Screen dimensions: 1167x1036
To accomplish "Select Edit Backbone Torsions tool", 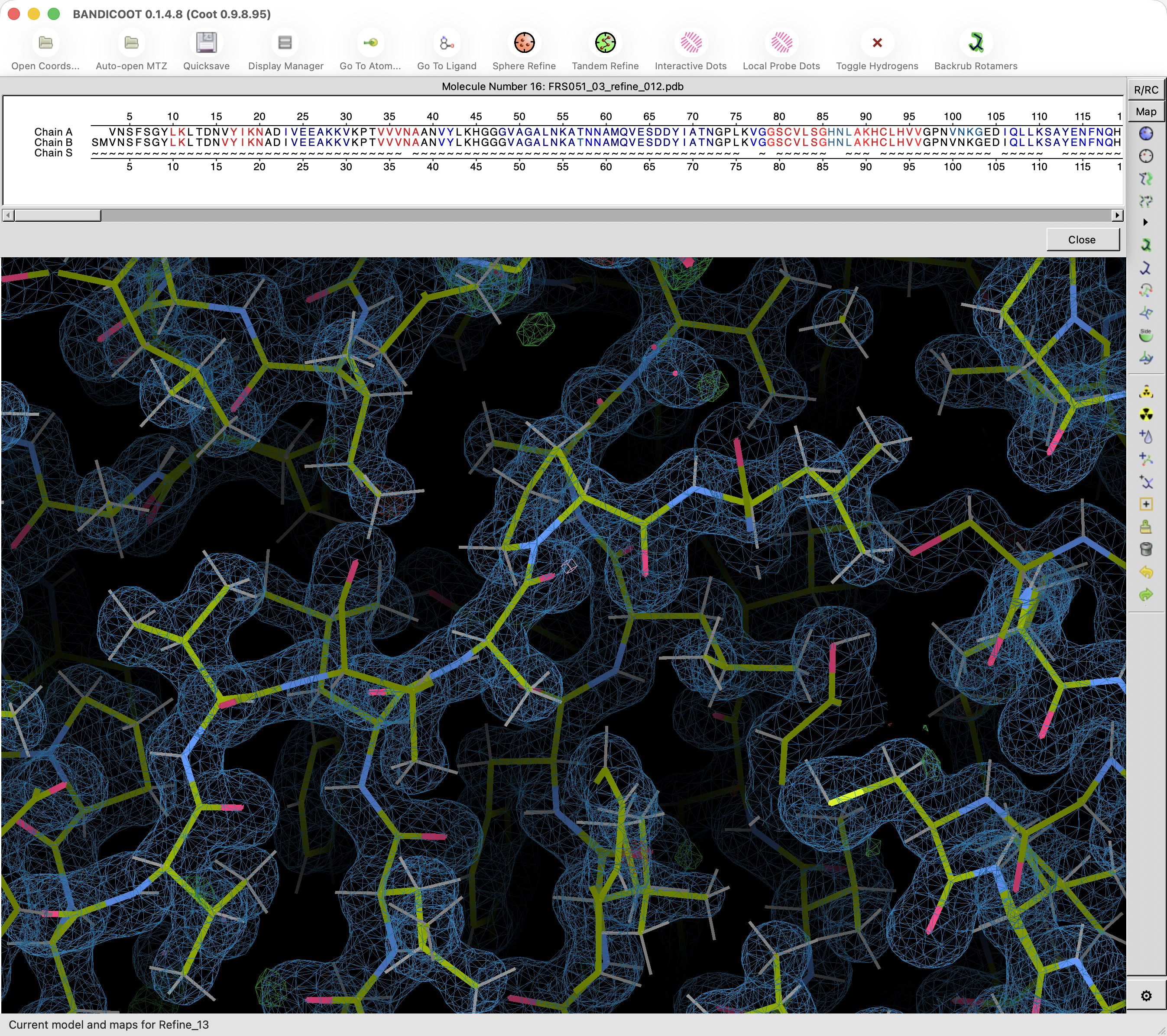I will point(1146,358).
